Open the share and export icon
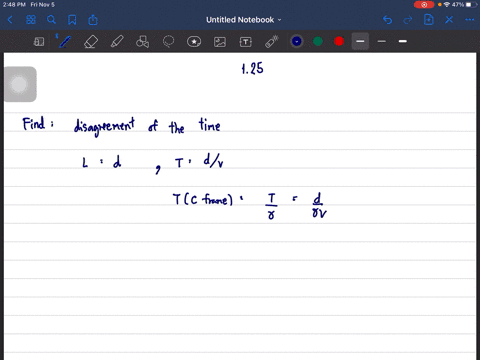 (93, 20)
